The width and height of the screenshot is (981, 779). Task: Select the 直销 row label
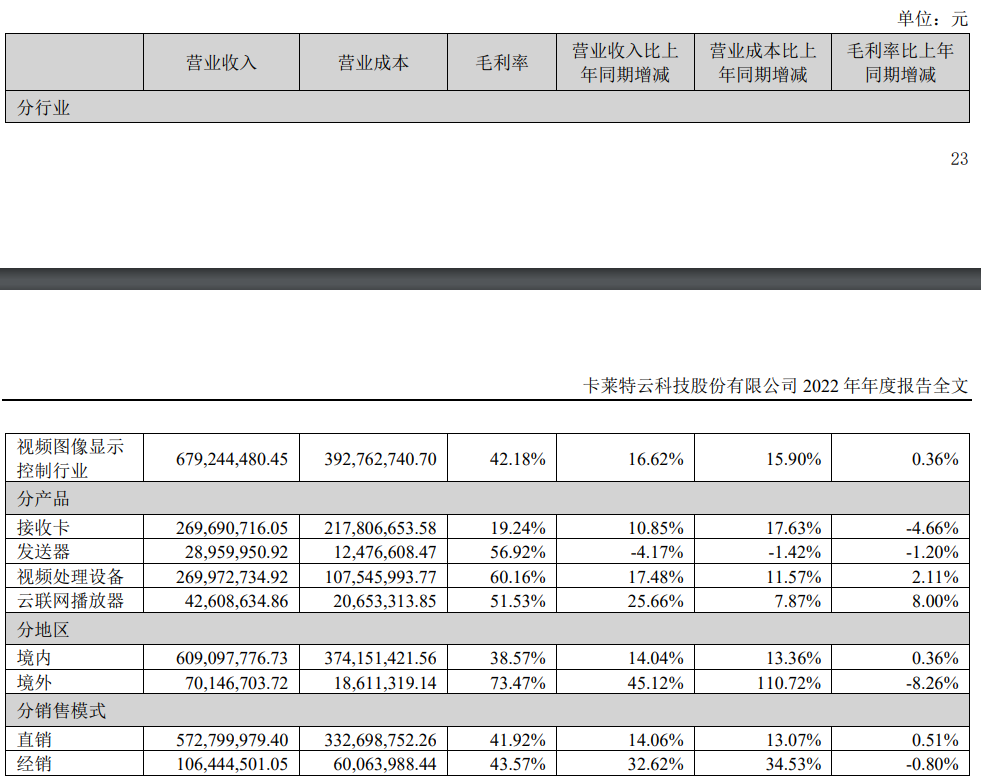34,740
